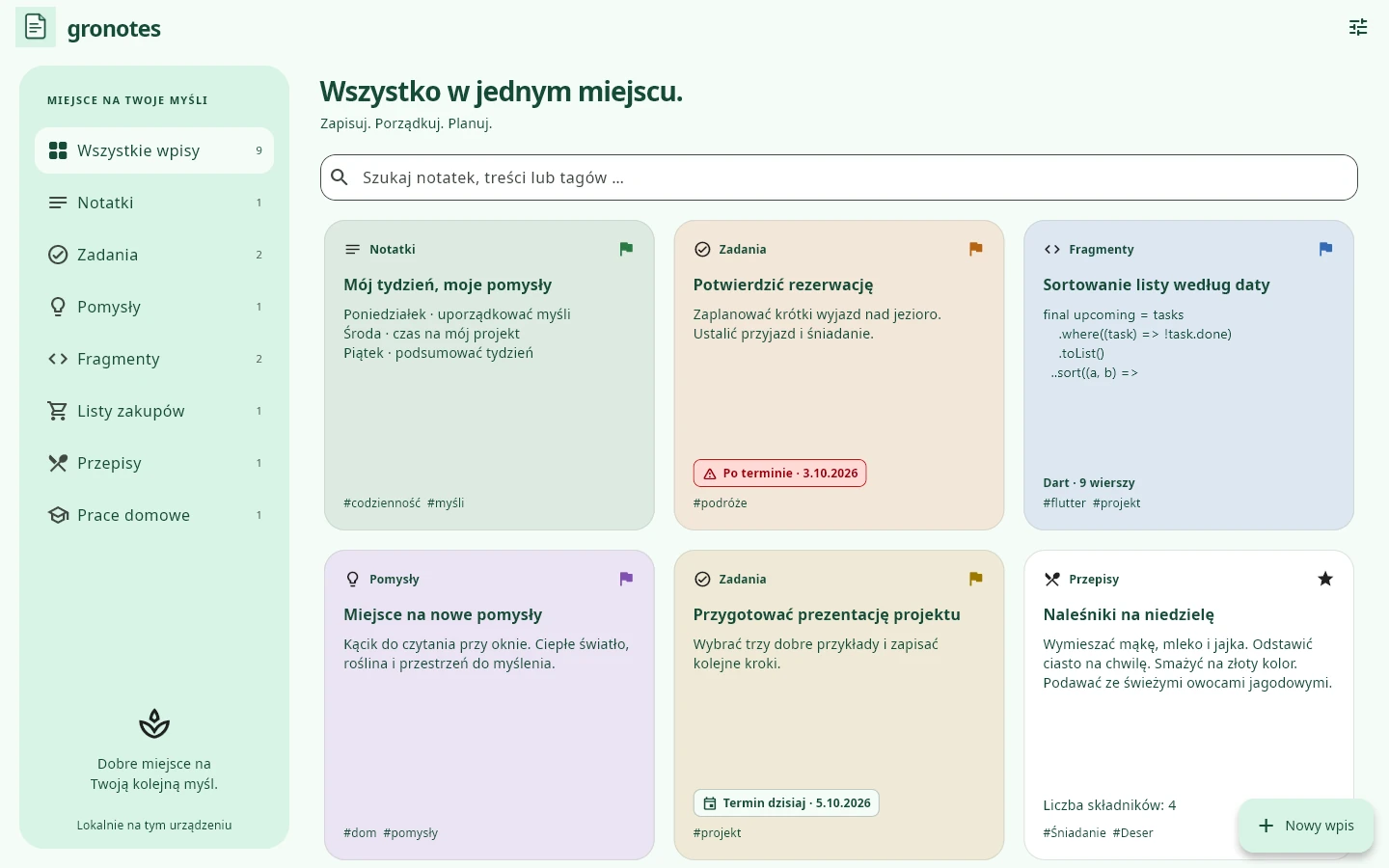Screen dimensions: 1389x868
Task: Click the Listy zakupów shopping cart icon
Action: (x=58, y=411)
